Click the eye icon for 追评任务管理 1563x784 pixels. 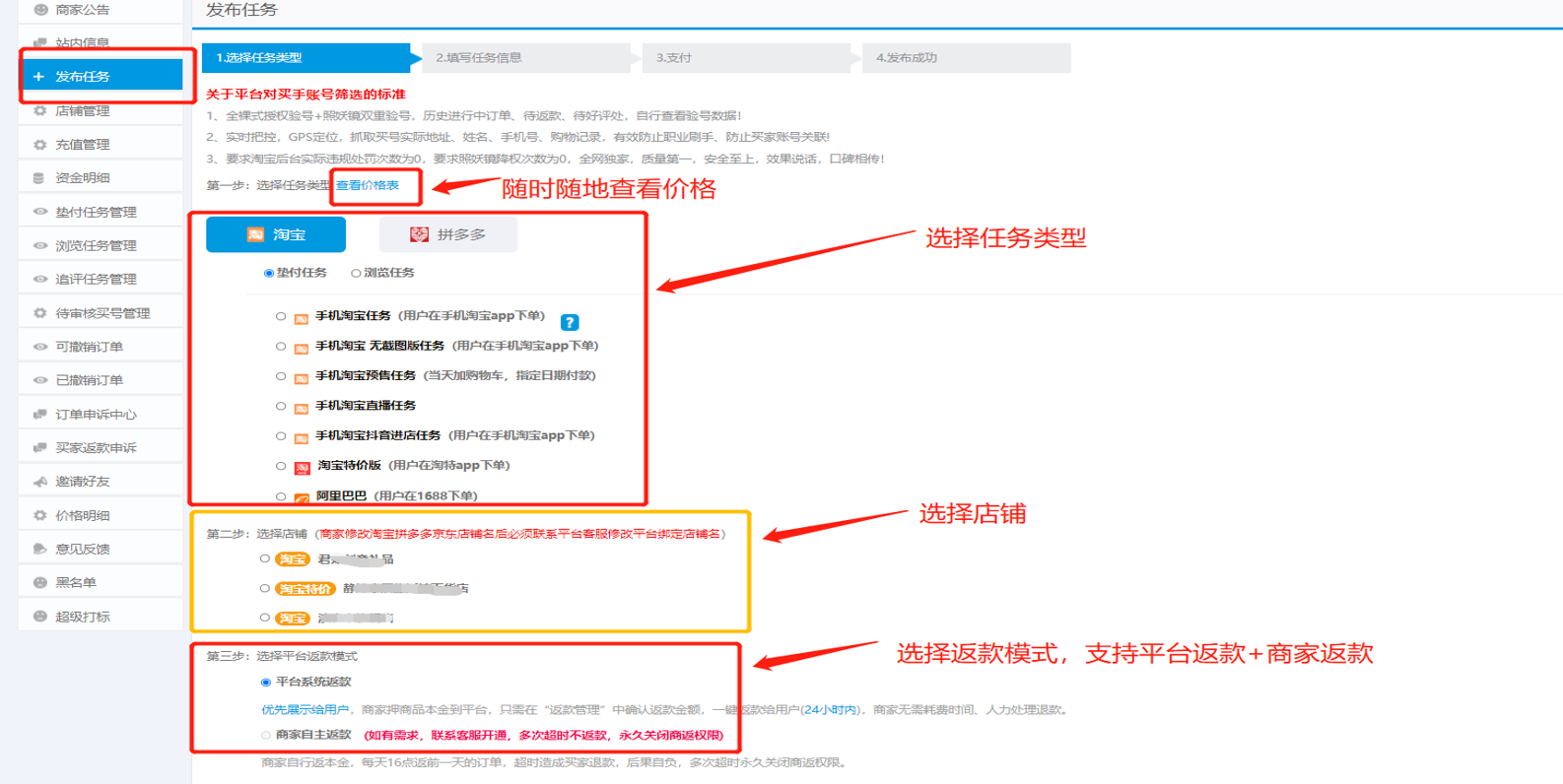point(40,279)
